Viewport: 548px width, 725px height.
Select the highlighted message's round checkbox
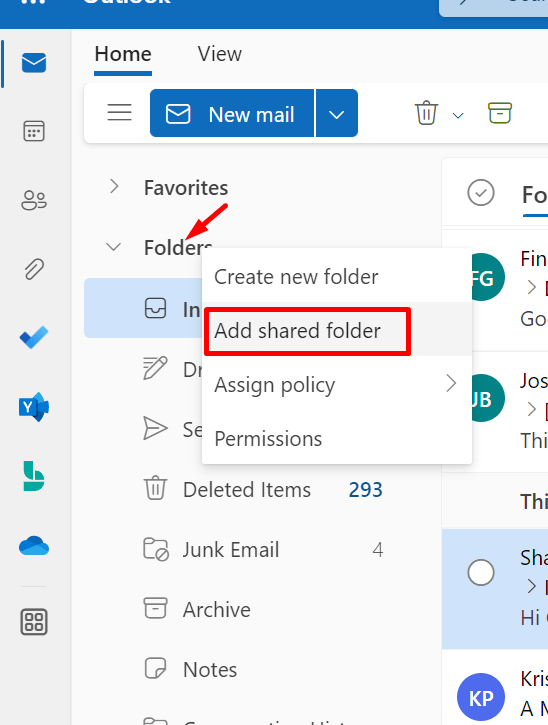tap(481, 572)
